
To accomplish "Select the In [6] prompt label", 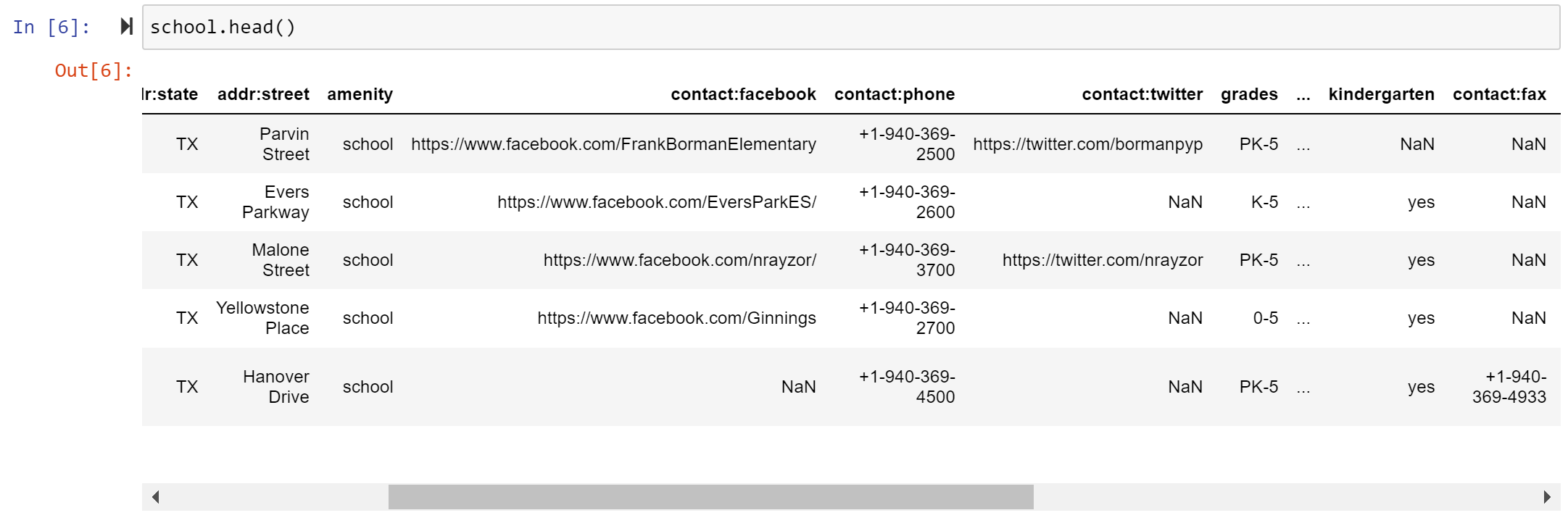I will [51, 28].
